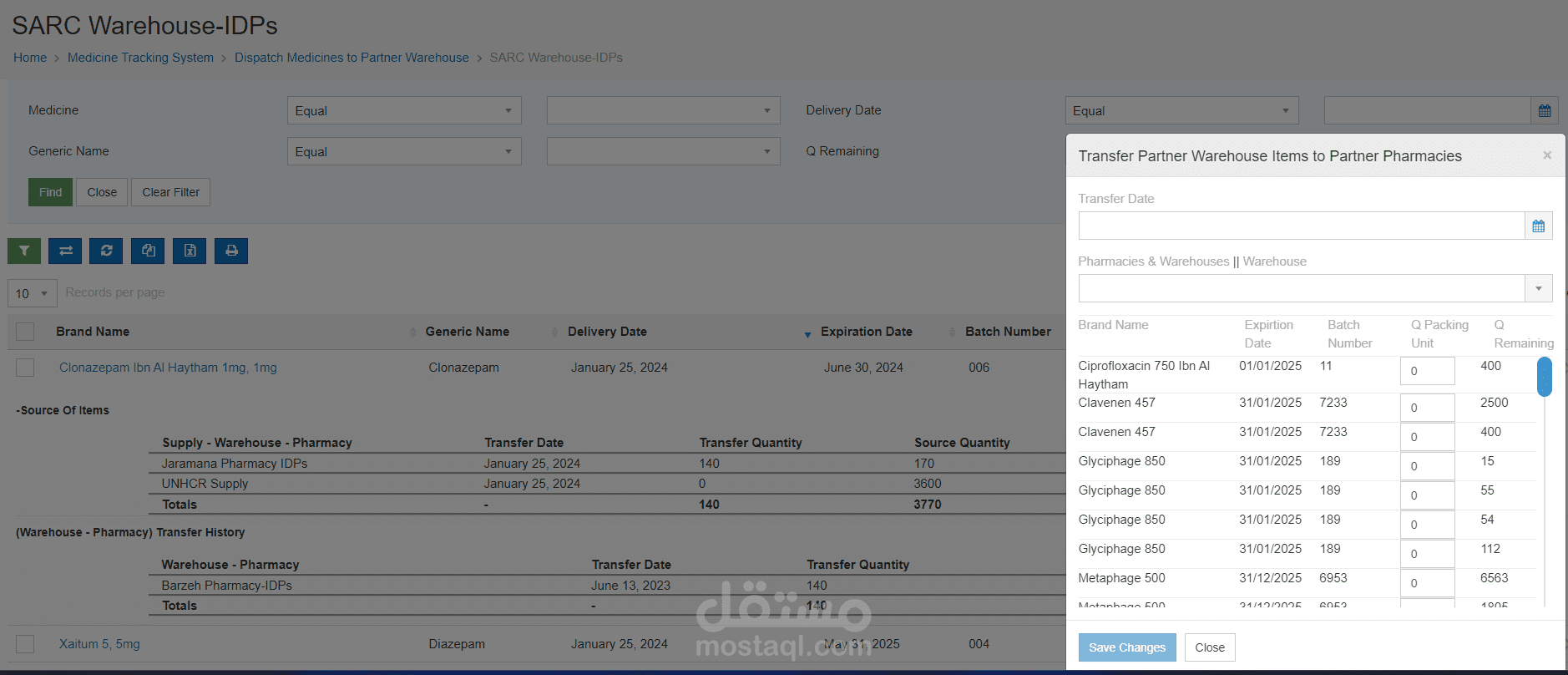Viewport: 1568px width, 675px height.
Task: Click the 'Ciprofloxacin 750 Ibn Al Haytham' brand cell
Action: coord(1144,375)
